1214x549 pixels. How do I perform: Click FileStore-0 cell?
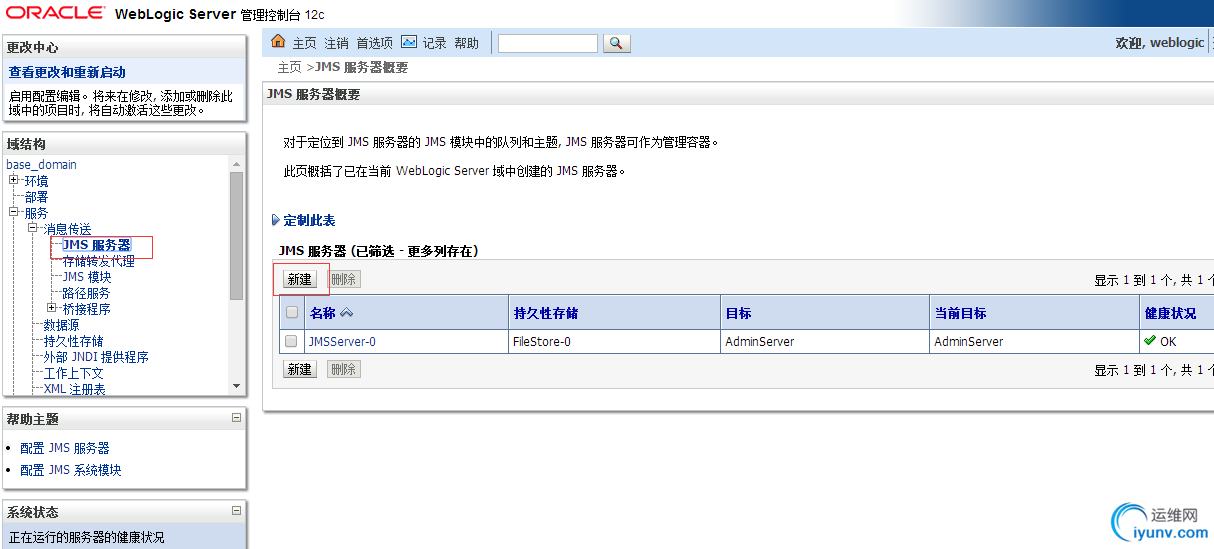click(542, 341)
